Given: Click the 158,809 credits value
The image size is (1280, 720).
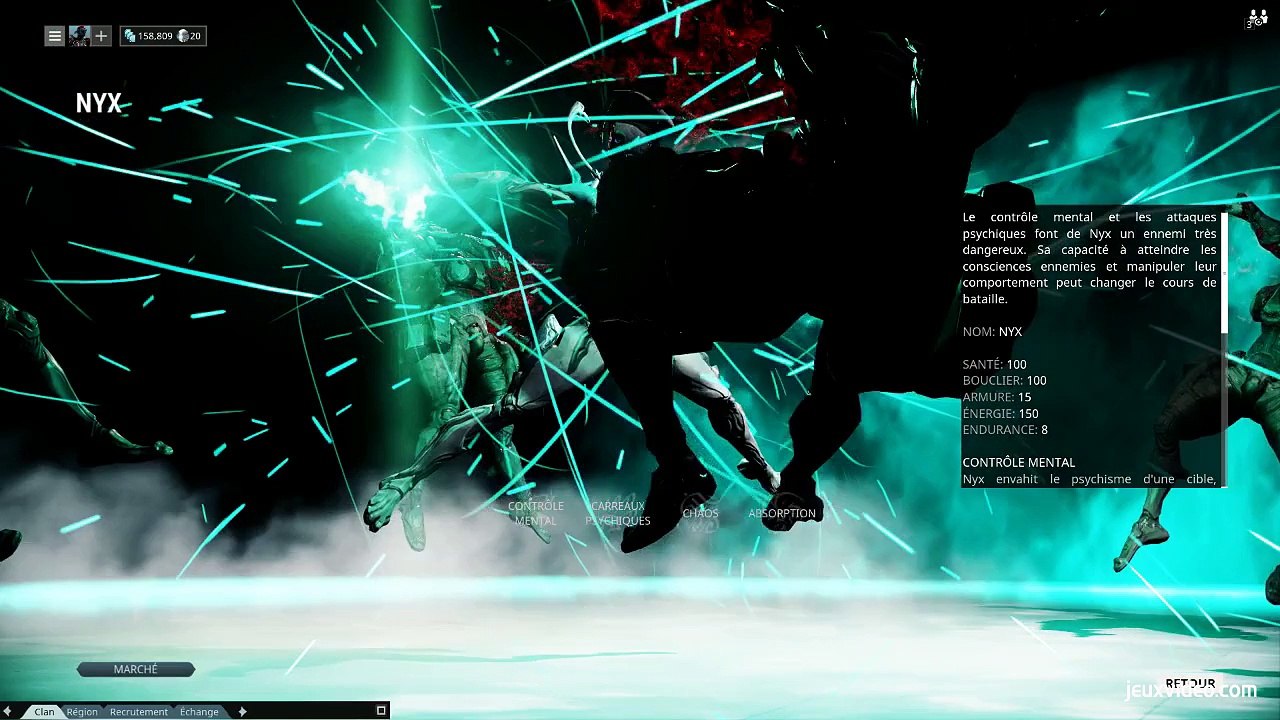Looking at the screenshot, I should pos(155,36).
